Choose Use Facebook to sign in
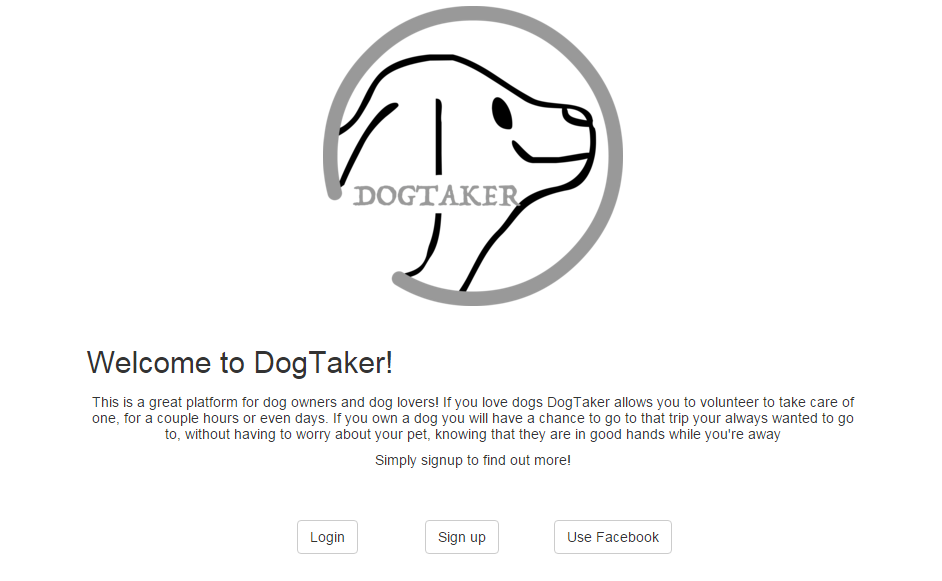 [x=613, y=537]
